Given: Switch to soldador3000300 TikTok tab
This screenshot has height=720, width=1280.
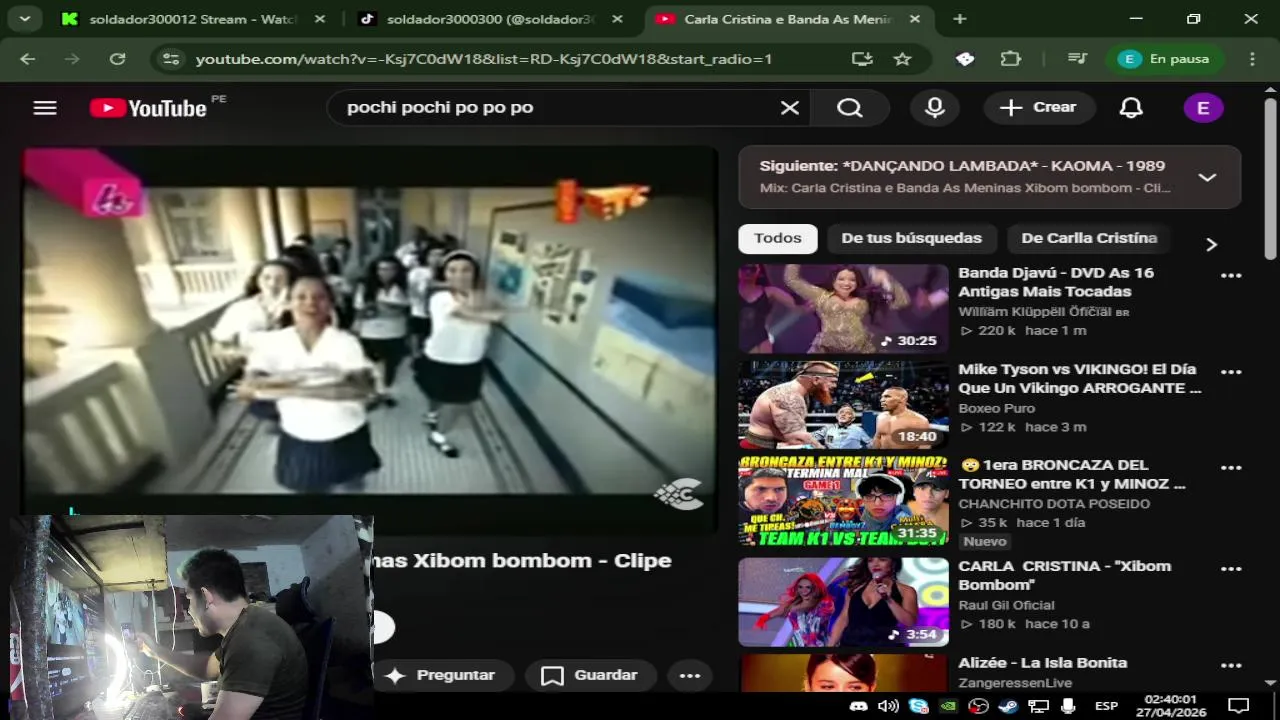Looking at the screenshot, I should pos(490,19).
